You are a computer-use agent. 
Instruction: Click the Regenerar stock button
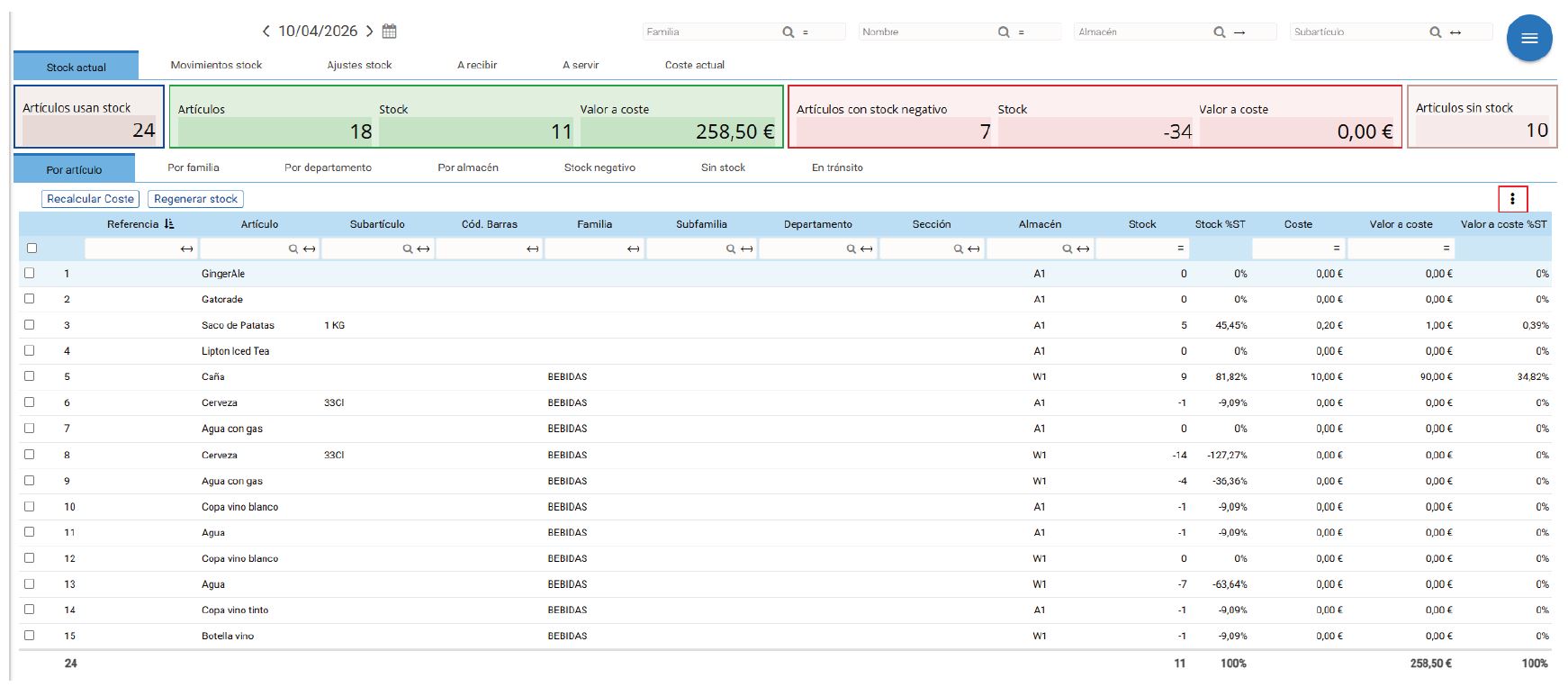pyautogui.click(x=195, y=199)
